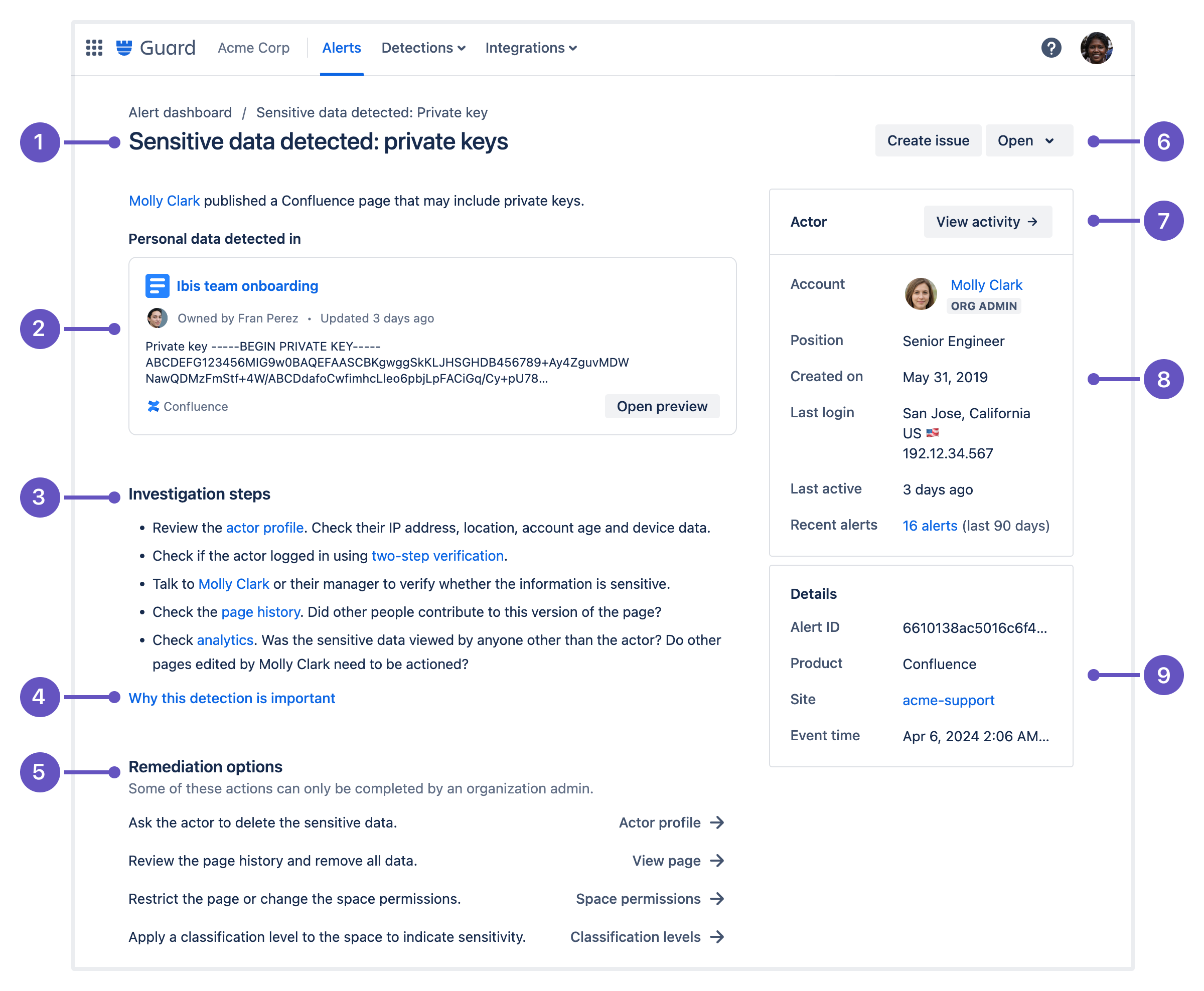This screenshot has width=1204, height=991.
Task: Click Why this detection is important link
Action: coord(231,698)
